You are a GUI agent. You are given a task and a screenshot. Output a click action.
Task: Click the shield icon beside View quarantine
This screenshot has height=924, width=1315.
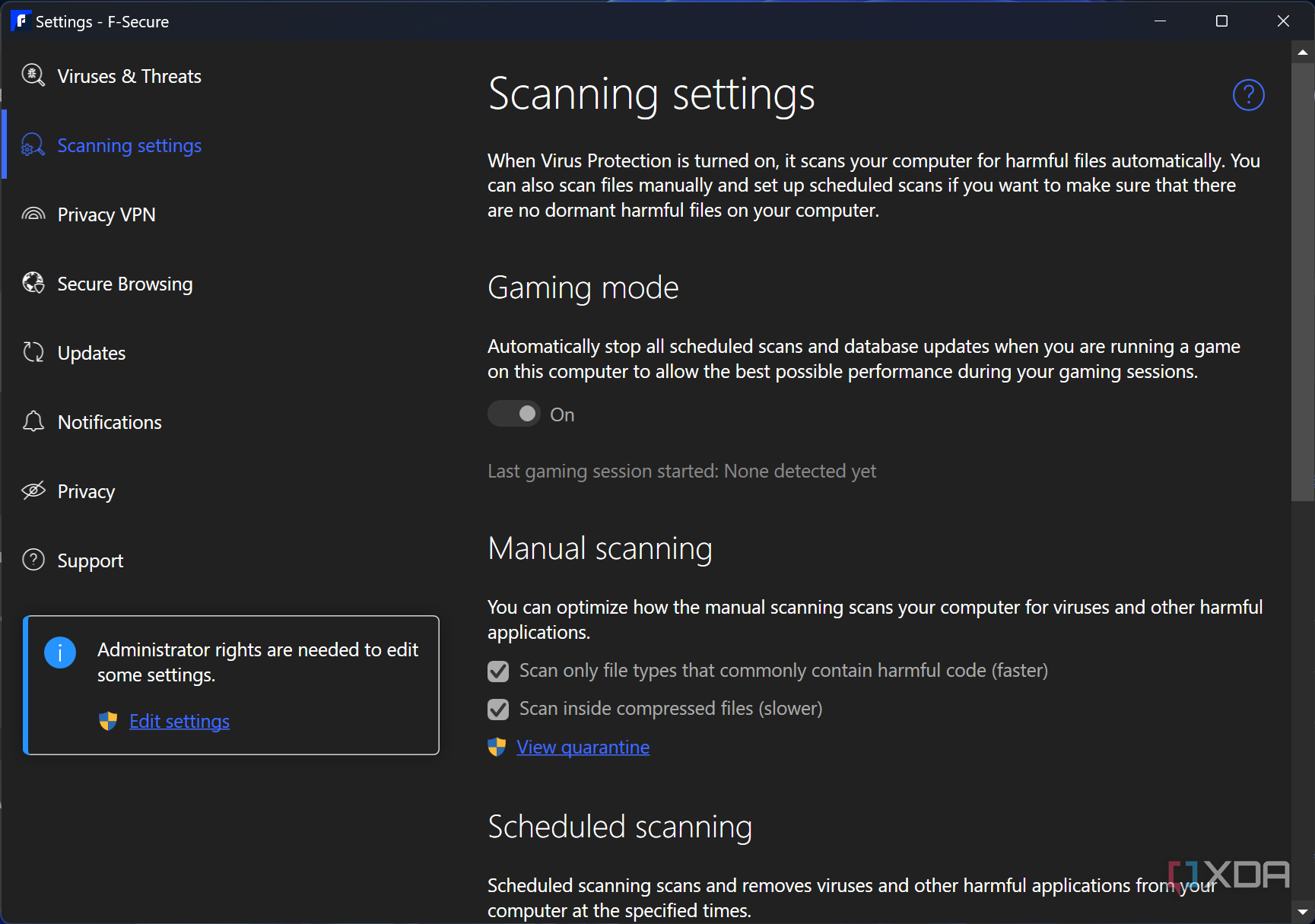pyautogui.click(x=497, y=747)
